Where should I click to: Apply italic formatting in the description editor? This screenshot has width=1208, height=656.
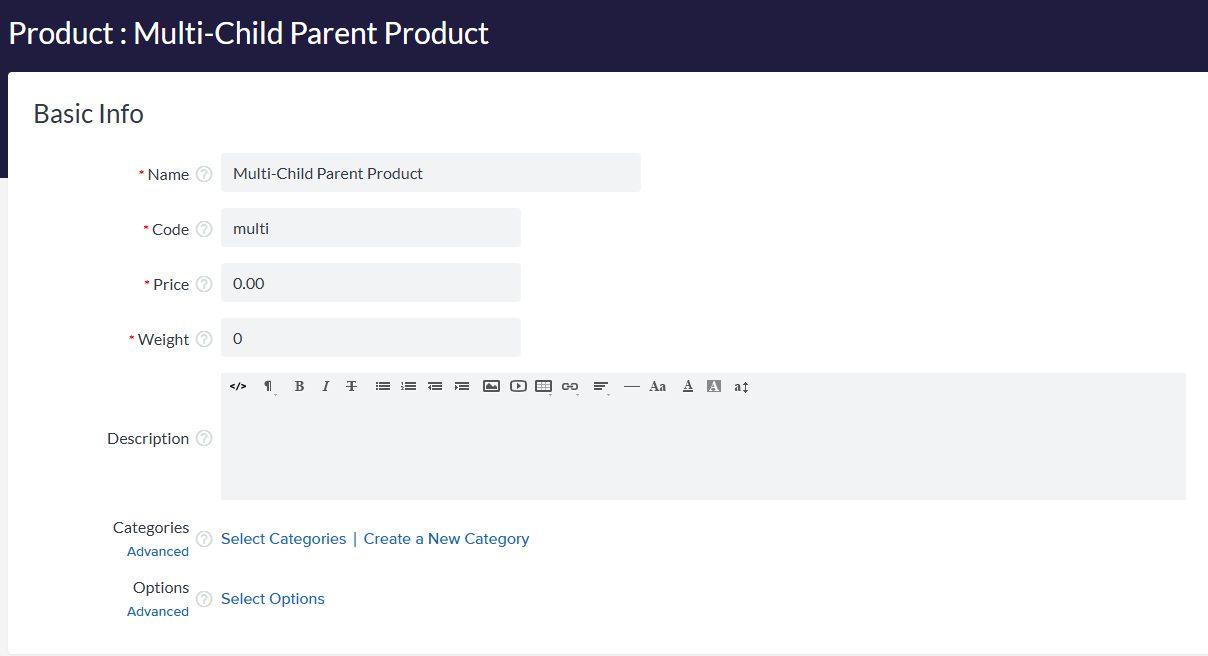[x=325, y=386]
